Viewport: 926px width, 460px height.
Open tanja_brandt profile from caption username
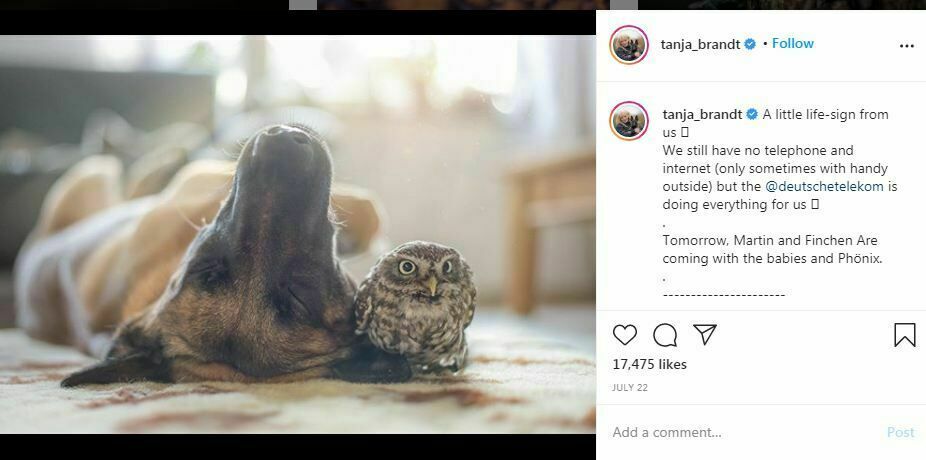pos(702,115)
